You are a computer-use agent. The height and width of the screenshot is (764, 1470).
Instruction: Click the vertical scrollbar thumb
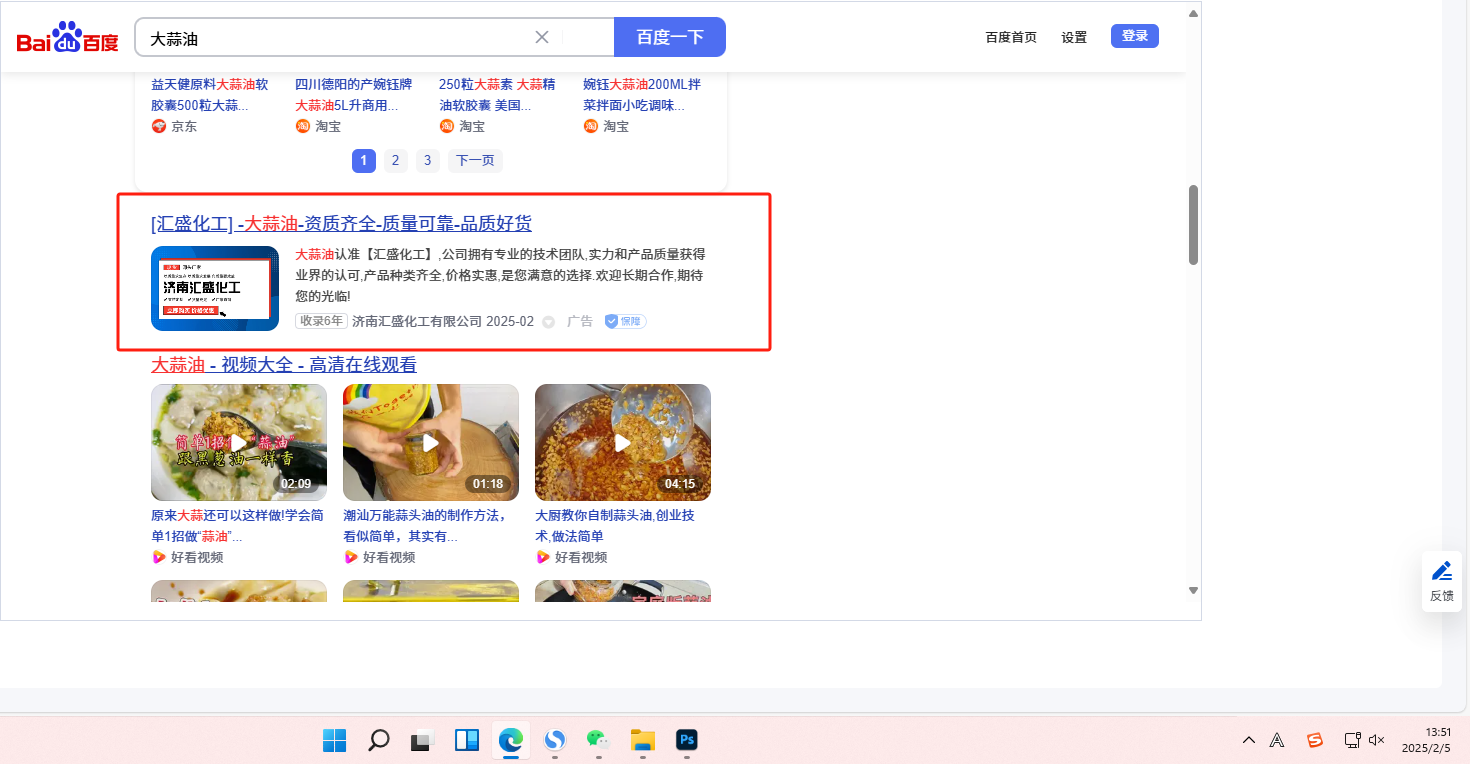(x=1193, y=225)
